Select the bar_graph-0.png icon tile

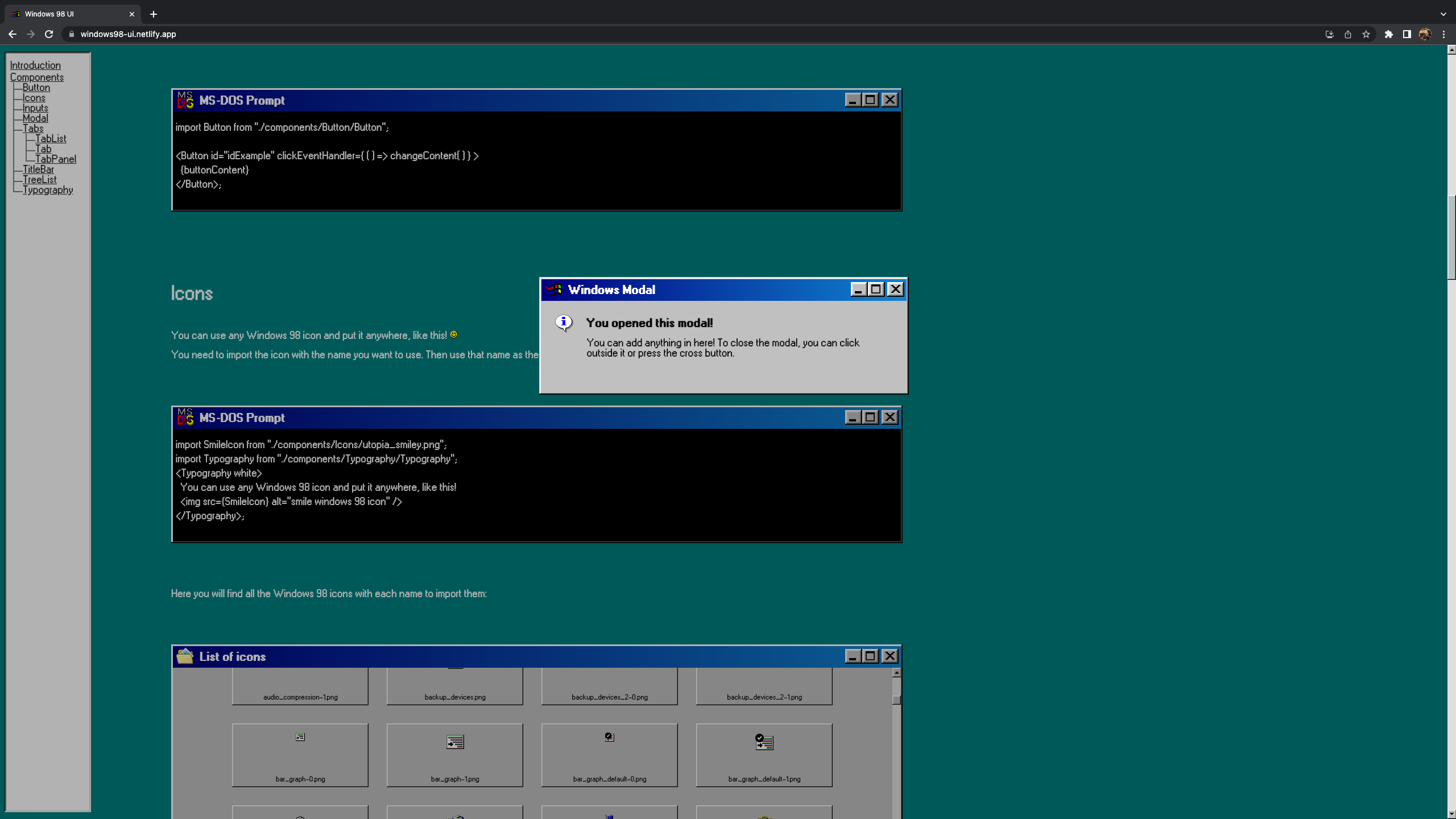300,755
